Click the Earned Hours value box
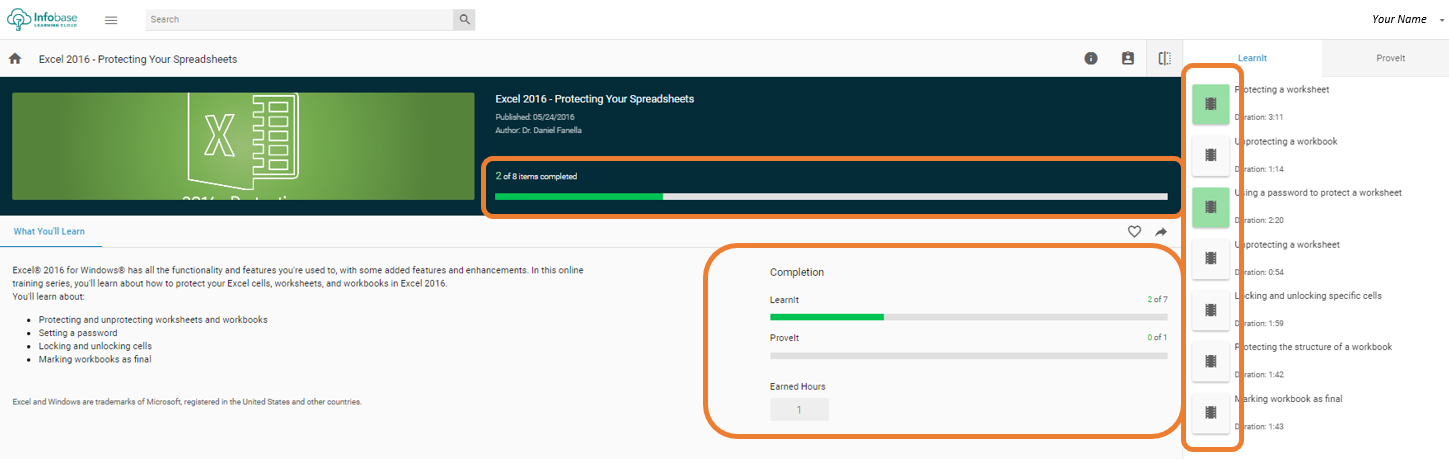 [799, 410]
